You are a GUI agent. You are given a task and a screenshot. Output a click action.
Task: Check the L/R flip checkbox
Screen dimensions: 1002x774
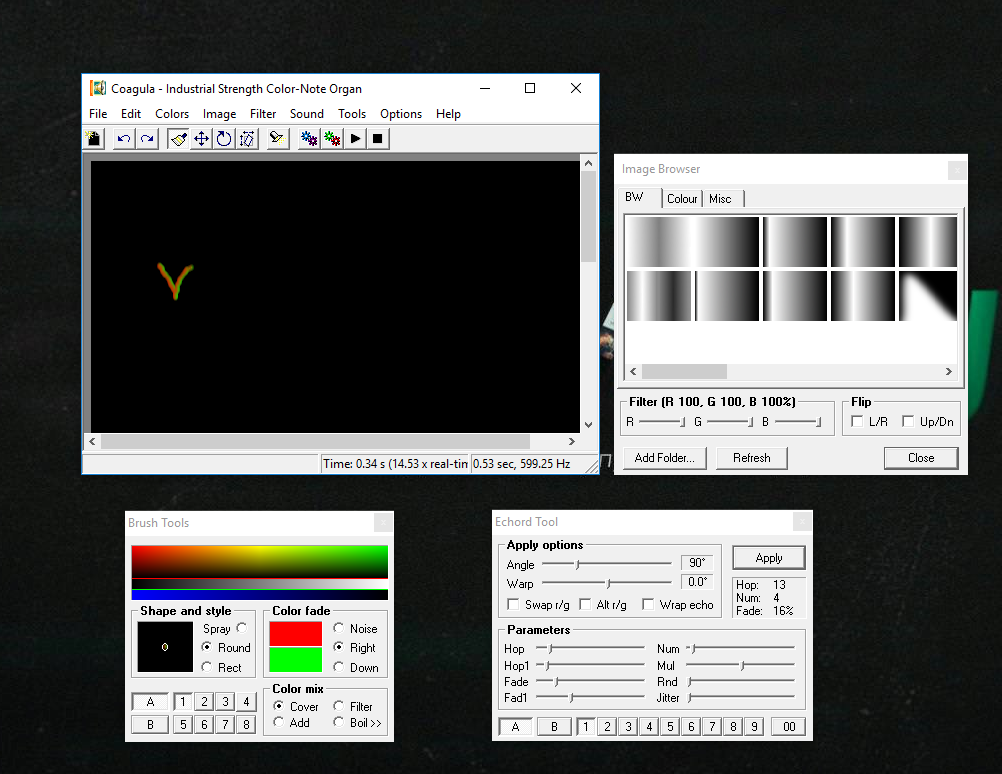857,422
